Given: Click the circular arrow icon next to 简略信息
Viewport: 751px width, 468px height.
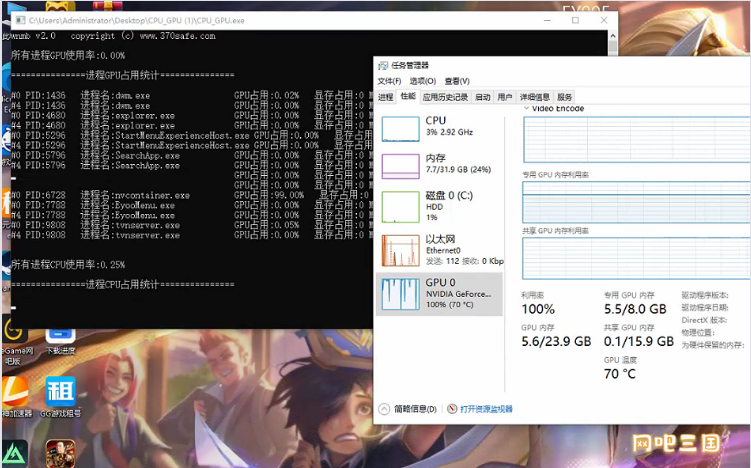Looking at the screenshot, I should point(384,409).
